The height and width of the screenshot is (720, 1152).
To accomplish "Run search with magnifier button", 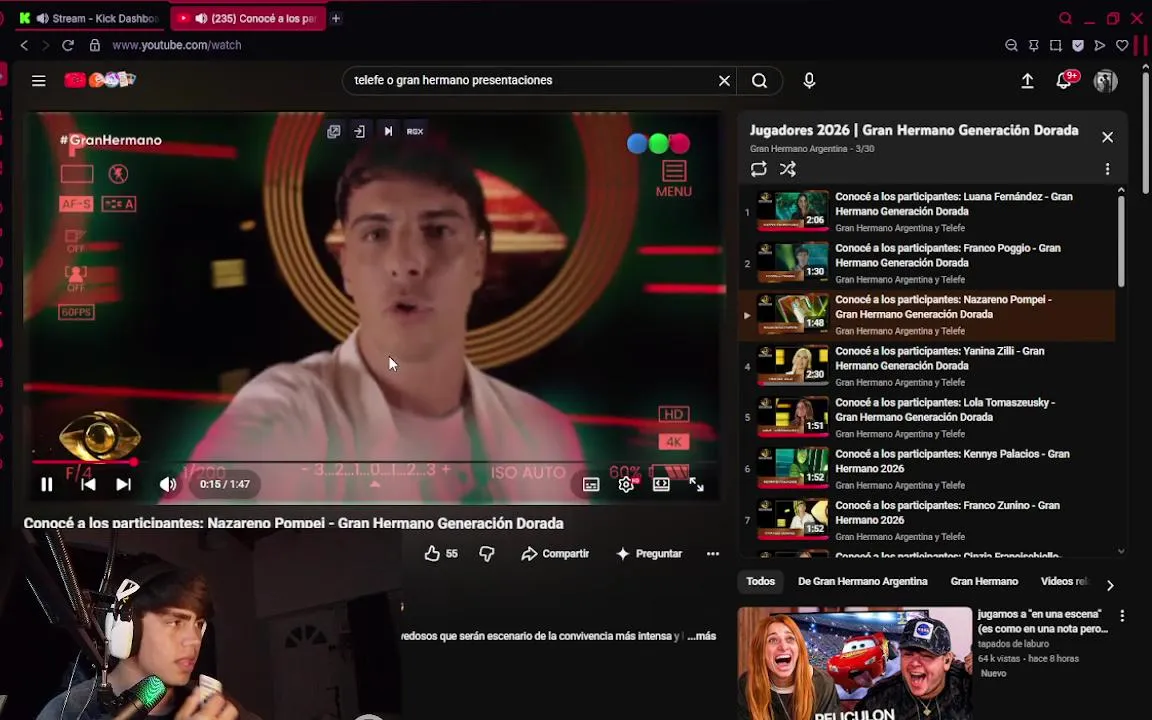I will click(x=760, y=81).
